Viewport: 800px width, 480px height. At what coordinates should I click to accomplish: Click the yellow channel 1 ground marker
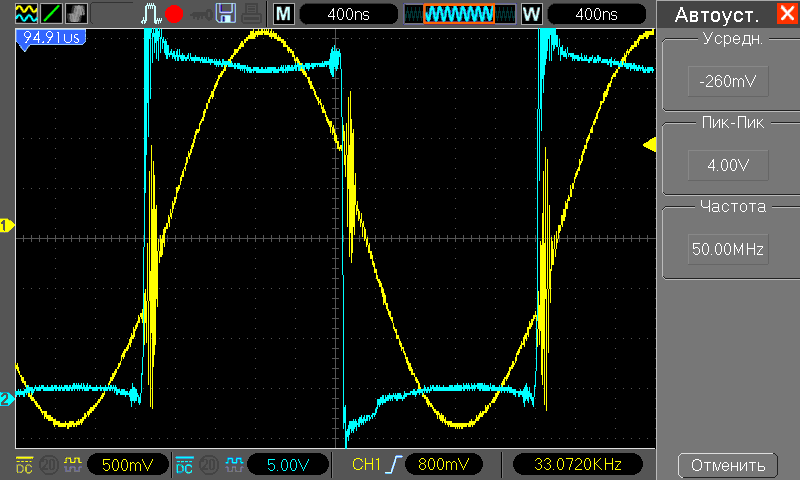(6, 226)
